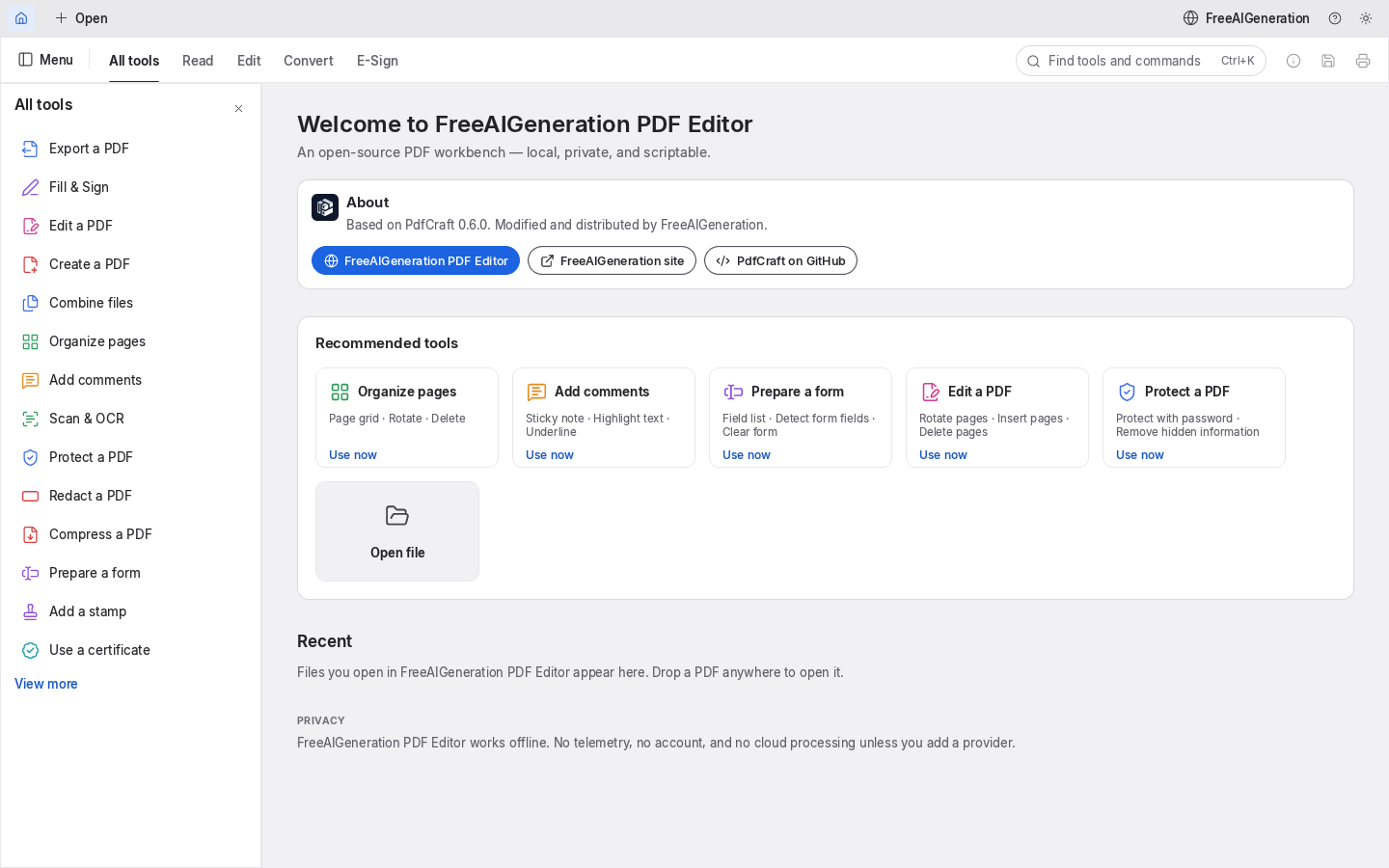This screenshot has width=1389, height=868.
Task: Choose Edit a PDF in the sidebar
Action: [130, 226]
